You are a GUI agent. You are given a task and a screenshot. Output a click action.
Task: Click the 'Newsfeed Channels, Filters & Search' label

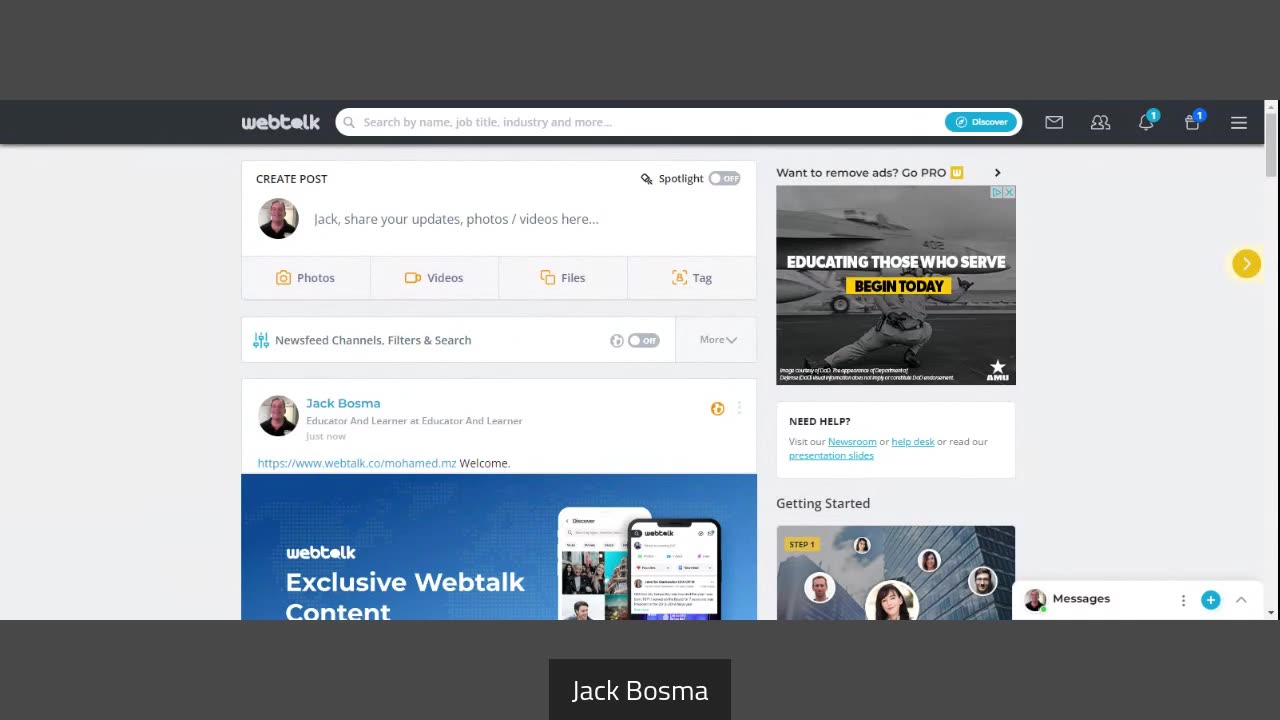click(x=373, y=340)
